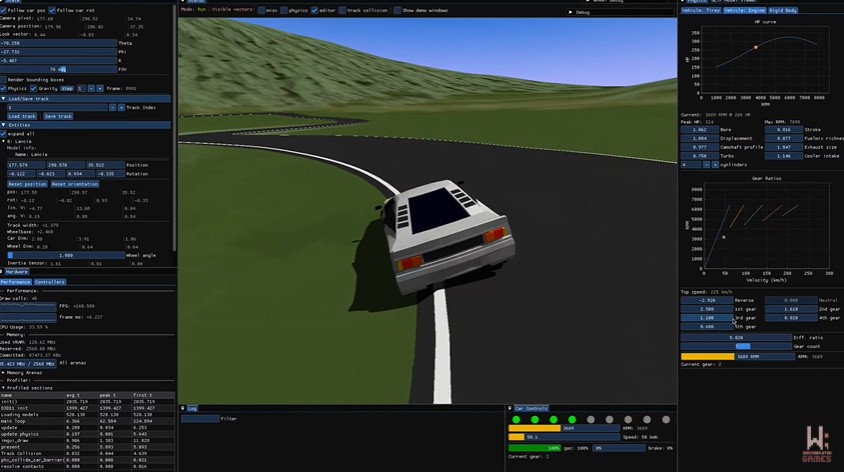Collapse the Entities section
Image resolution: width=844 pixels, height=472 pixels.
[4, 125]
